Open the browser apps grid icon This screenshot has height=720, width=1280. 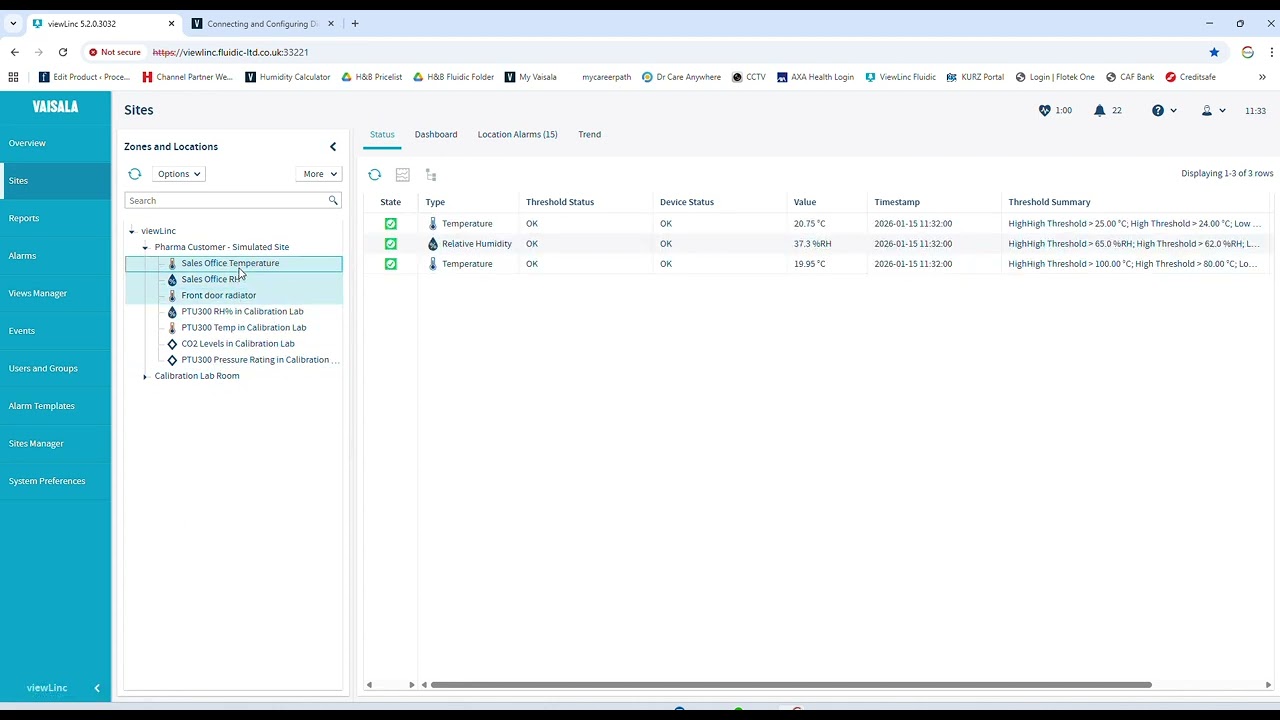click(x=13, y=77)
